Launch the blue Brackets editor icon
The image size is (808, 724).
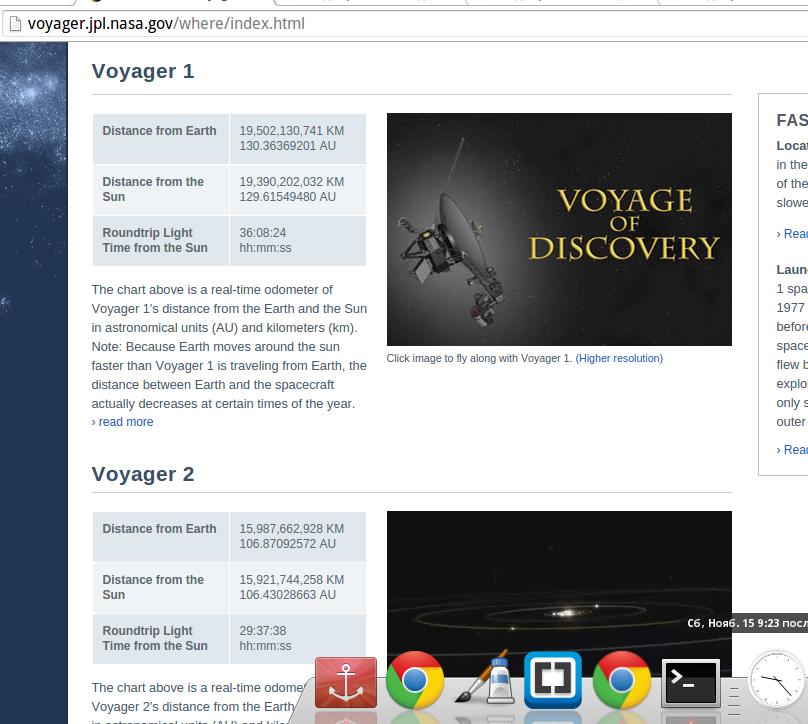coord(552,680)
